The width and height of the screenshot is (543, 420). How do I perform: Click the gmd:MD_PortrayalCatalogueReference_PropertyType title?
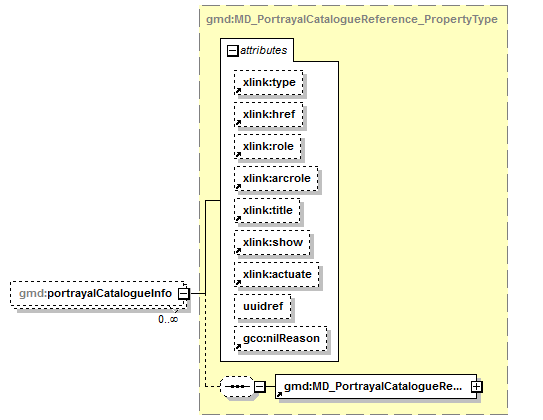click(x=352, y=19)
